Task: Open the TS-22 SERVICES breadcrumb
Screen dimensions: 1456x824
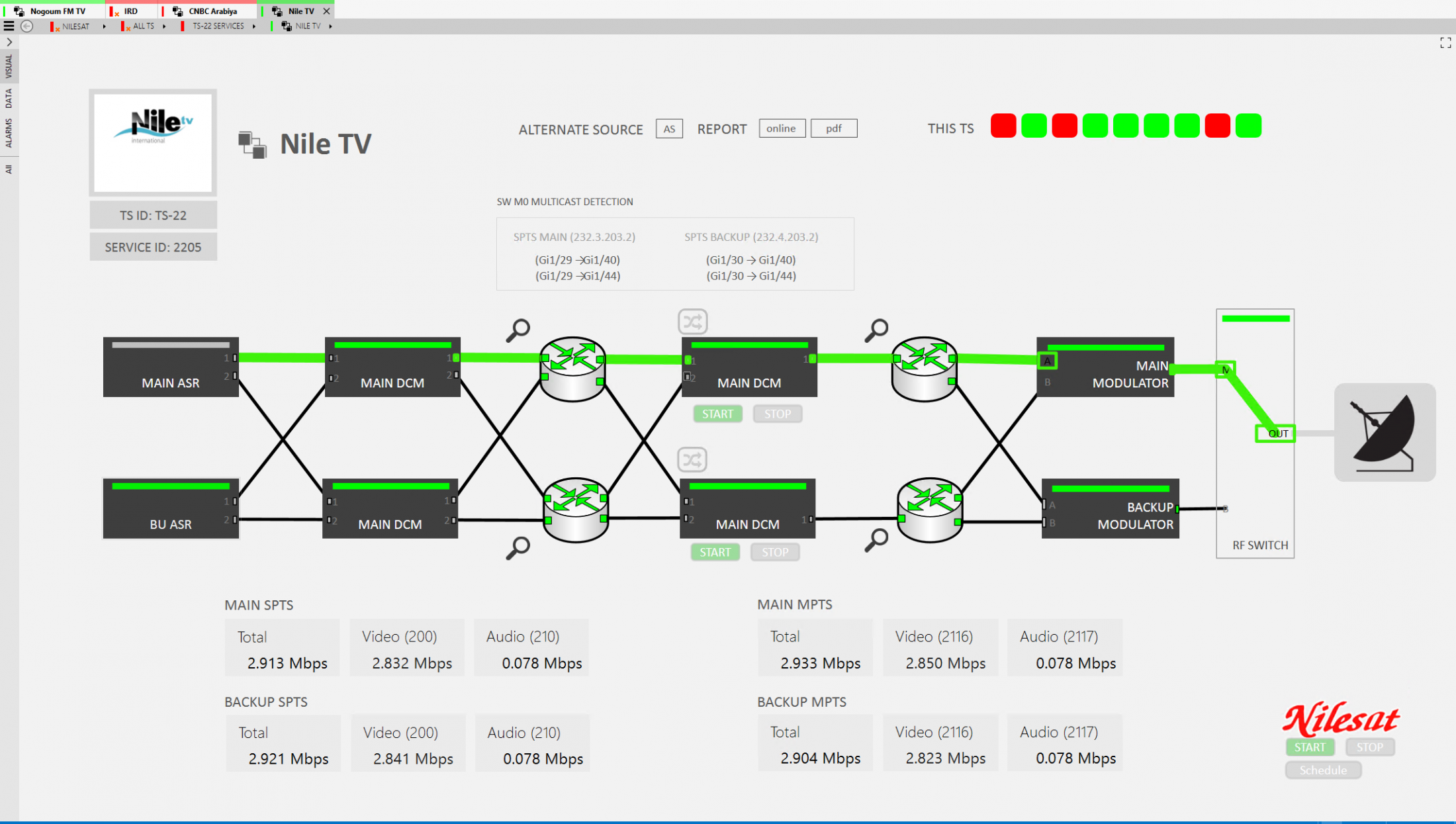Action: (x=213, y=26)
